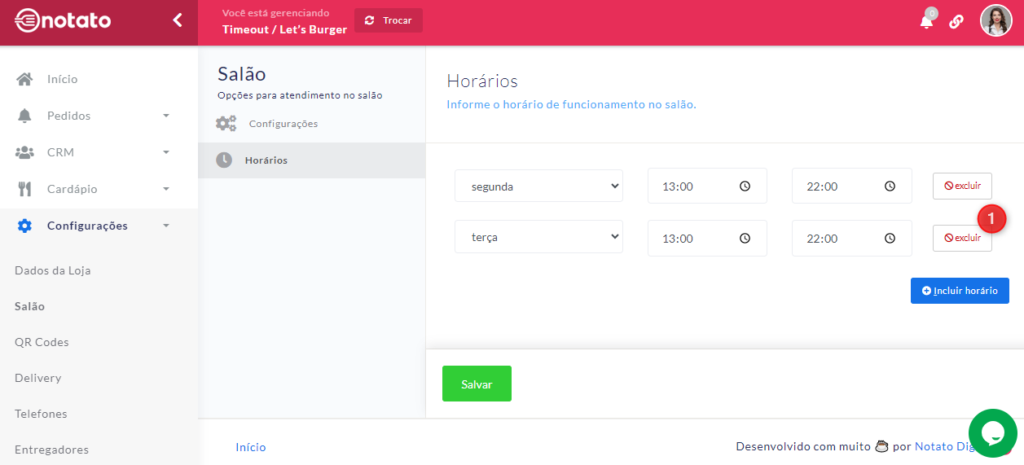Open the segunda day dropdown
Screen dimensions: 1024x465
538,186
